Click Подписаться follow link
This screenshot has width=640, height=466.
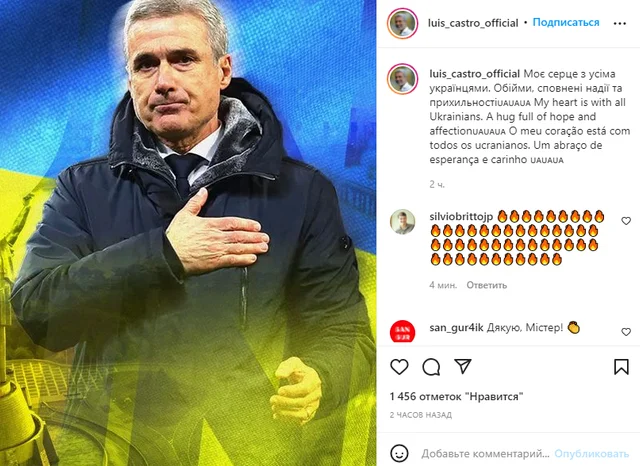(x=566, y=22)
